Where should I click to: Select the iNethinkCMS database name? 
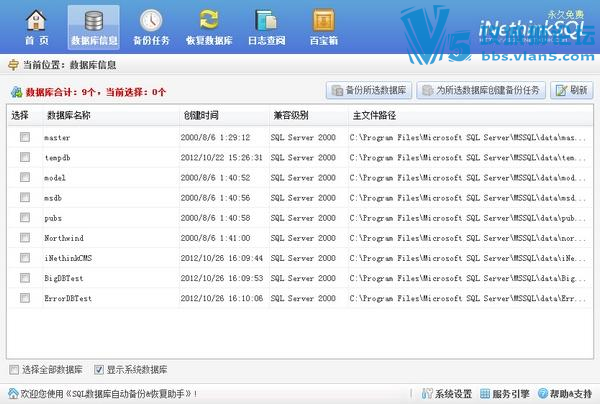click(68, 258)
